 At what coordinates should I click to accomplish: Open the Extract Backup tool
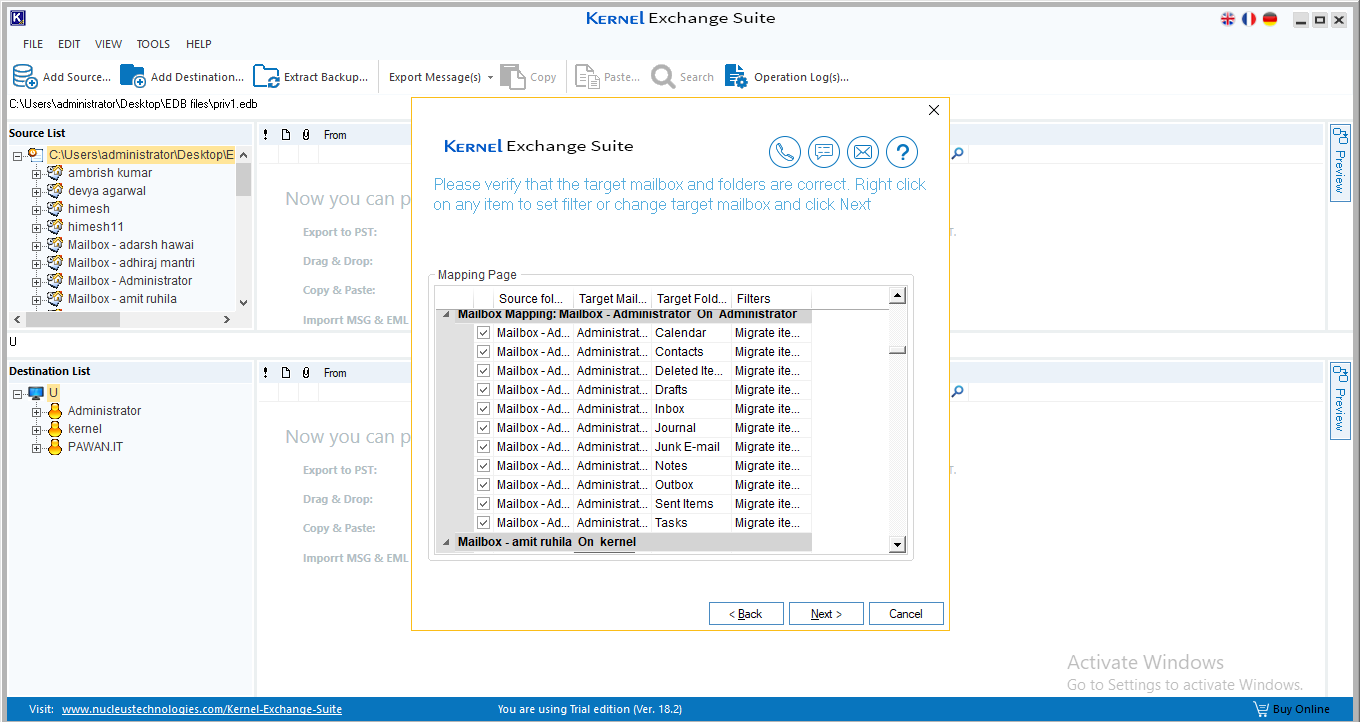(x=310, y=77)
